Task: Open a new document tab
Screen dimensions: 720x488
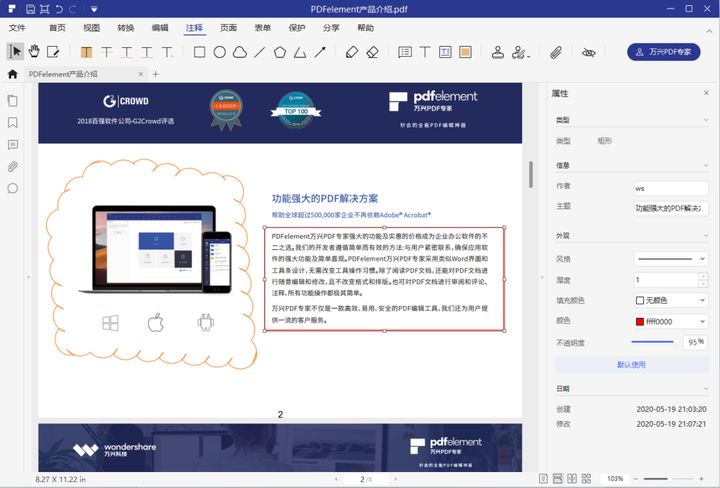Action: pos(156,74)
